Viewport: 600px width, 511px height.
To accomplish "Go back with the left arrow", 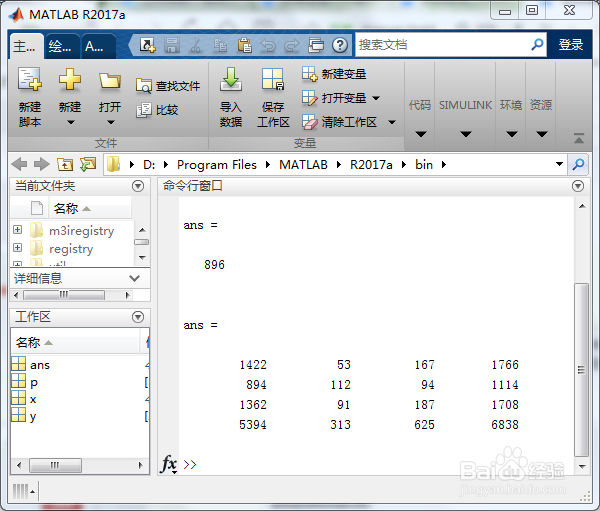I will (x=19, y=165).
